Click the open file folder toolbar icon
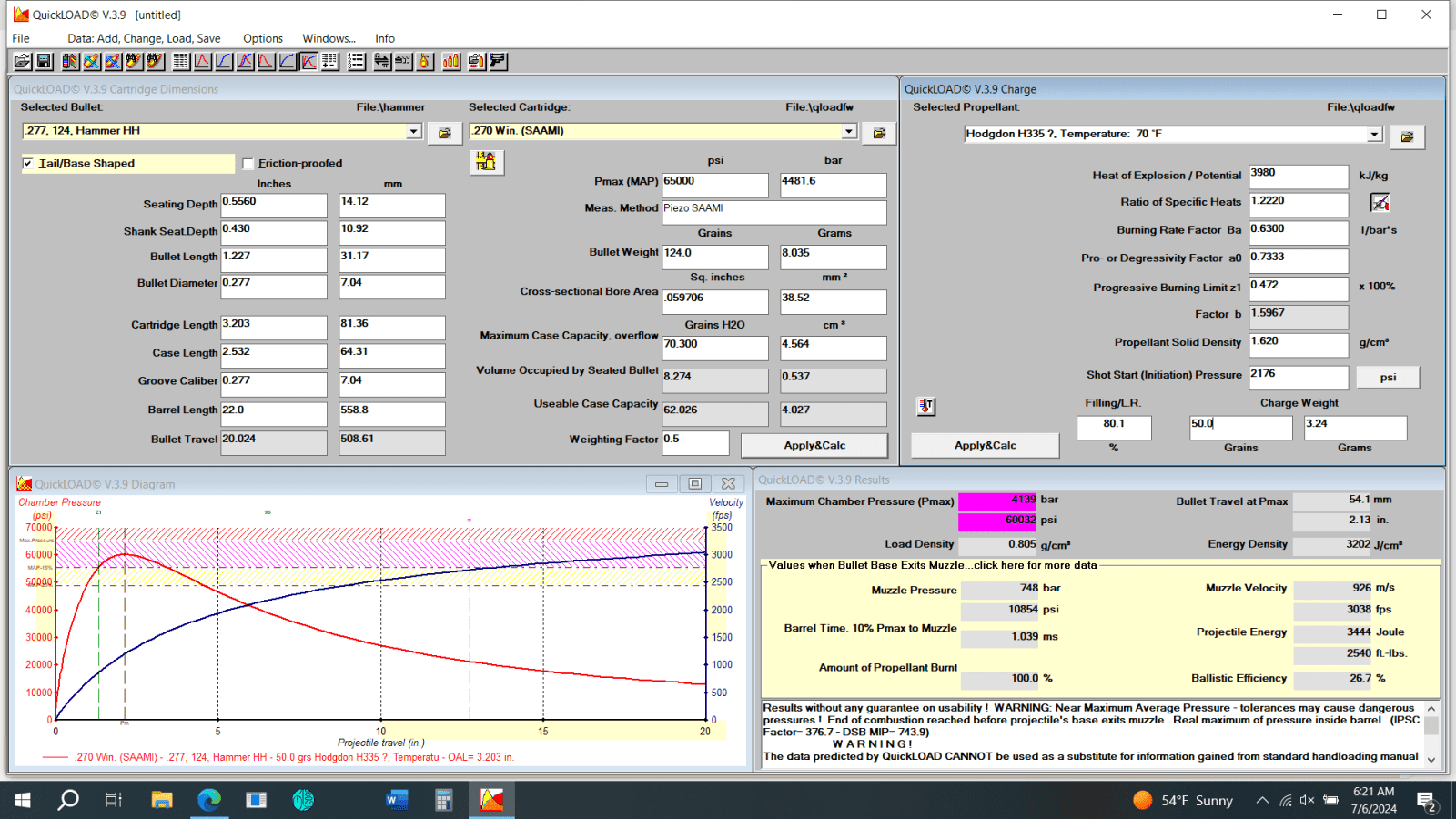 click(x=23, y=61)
